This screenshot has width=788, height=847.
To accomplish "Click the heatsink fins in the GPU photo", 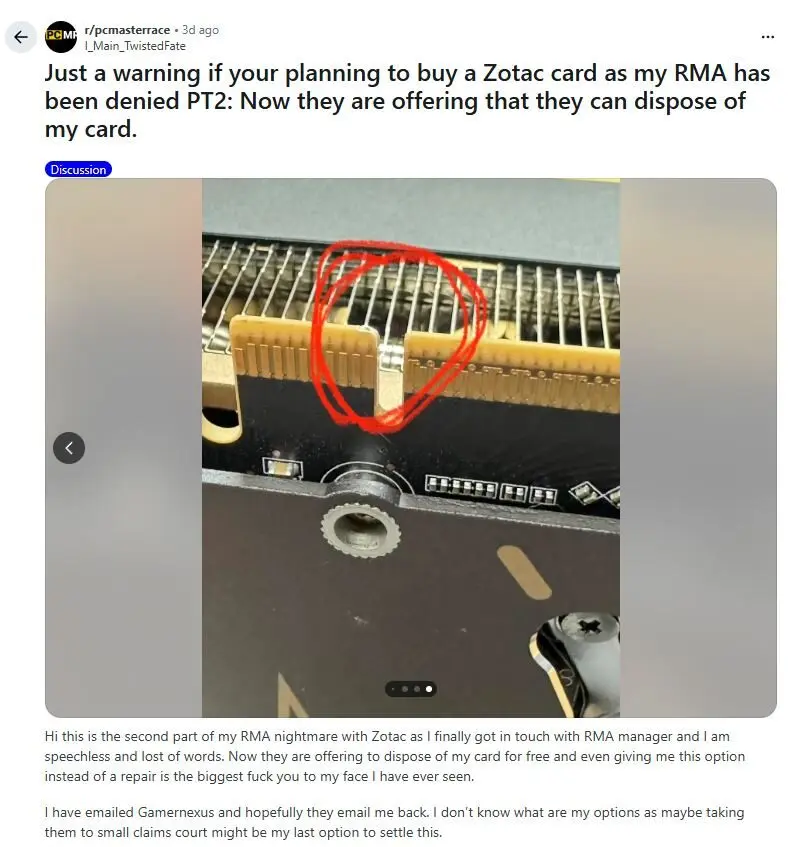I will (410, 294).
